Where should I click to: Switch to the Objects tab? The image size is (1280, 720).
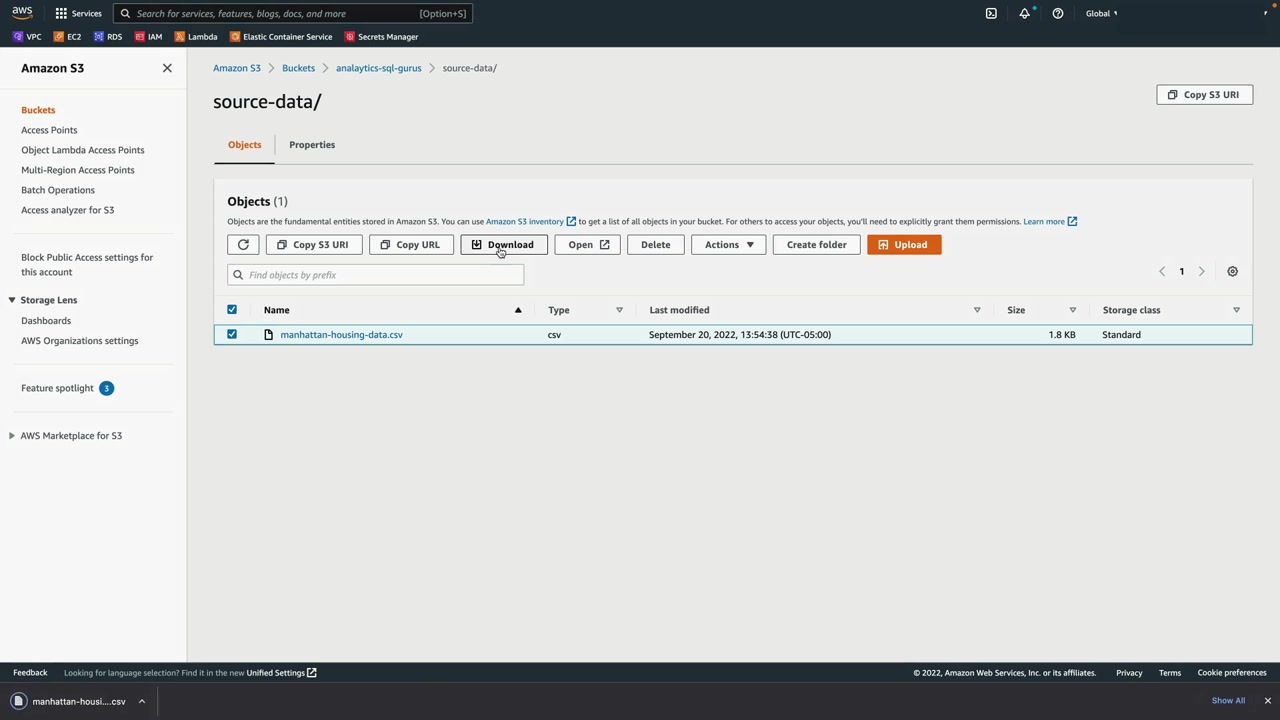pos(244,145)
